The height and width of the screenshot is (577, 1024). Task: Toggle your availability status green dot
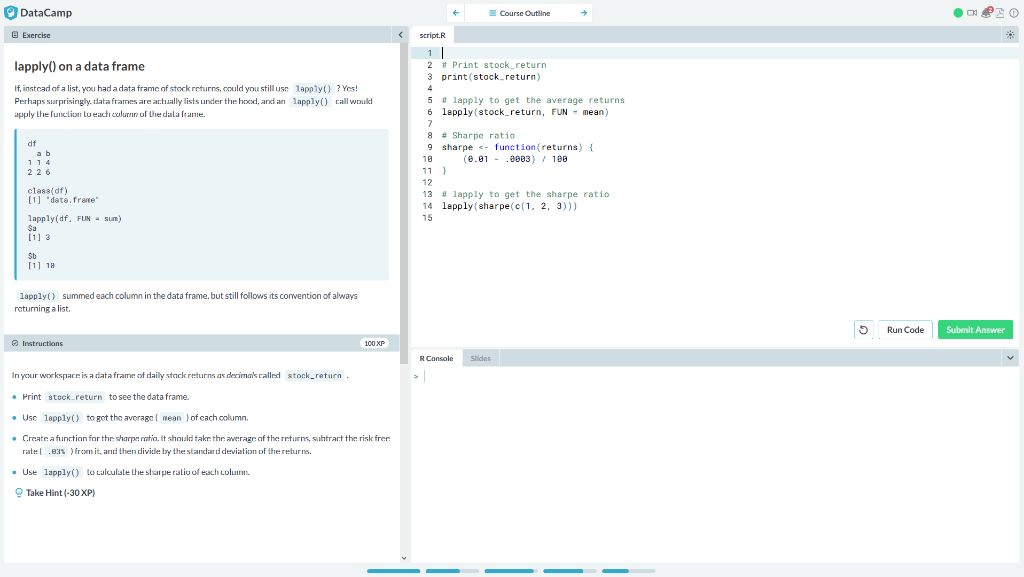956,13
